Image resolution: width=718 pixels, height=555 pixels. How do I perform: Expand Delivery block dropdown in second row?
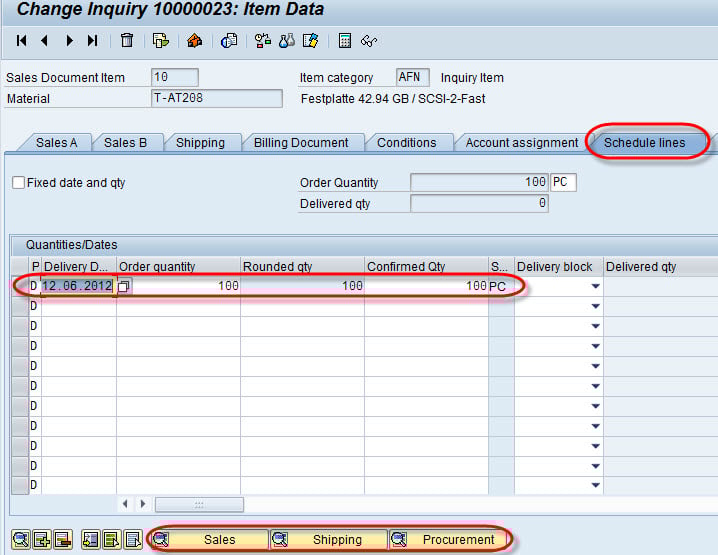point(596,307)
